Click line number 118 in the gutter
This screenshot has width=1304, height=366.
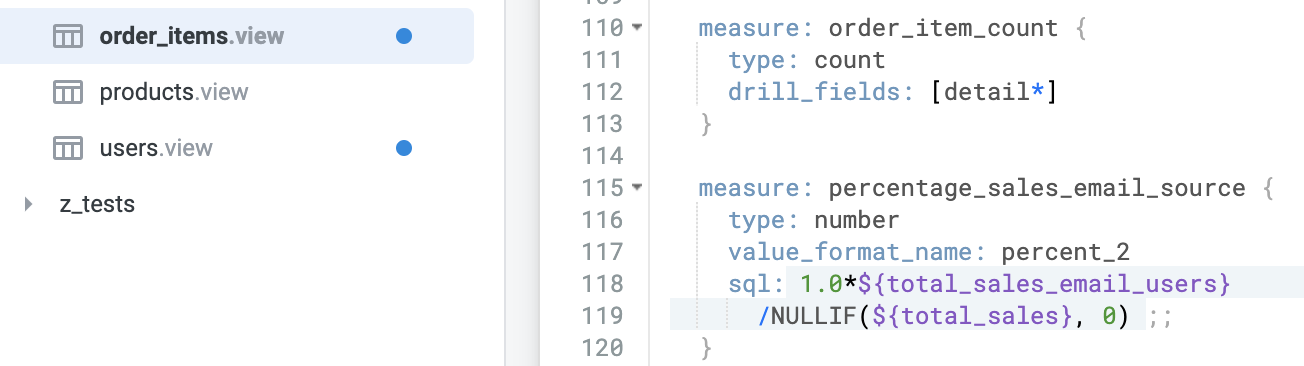click(x=602, y=284)
